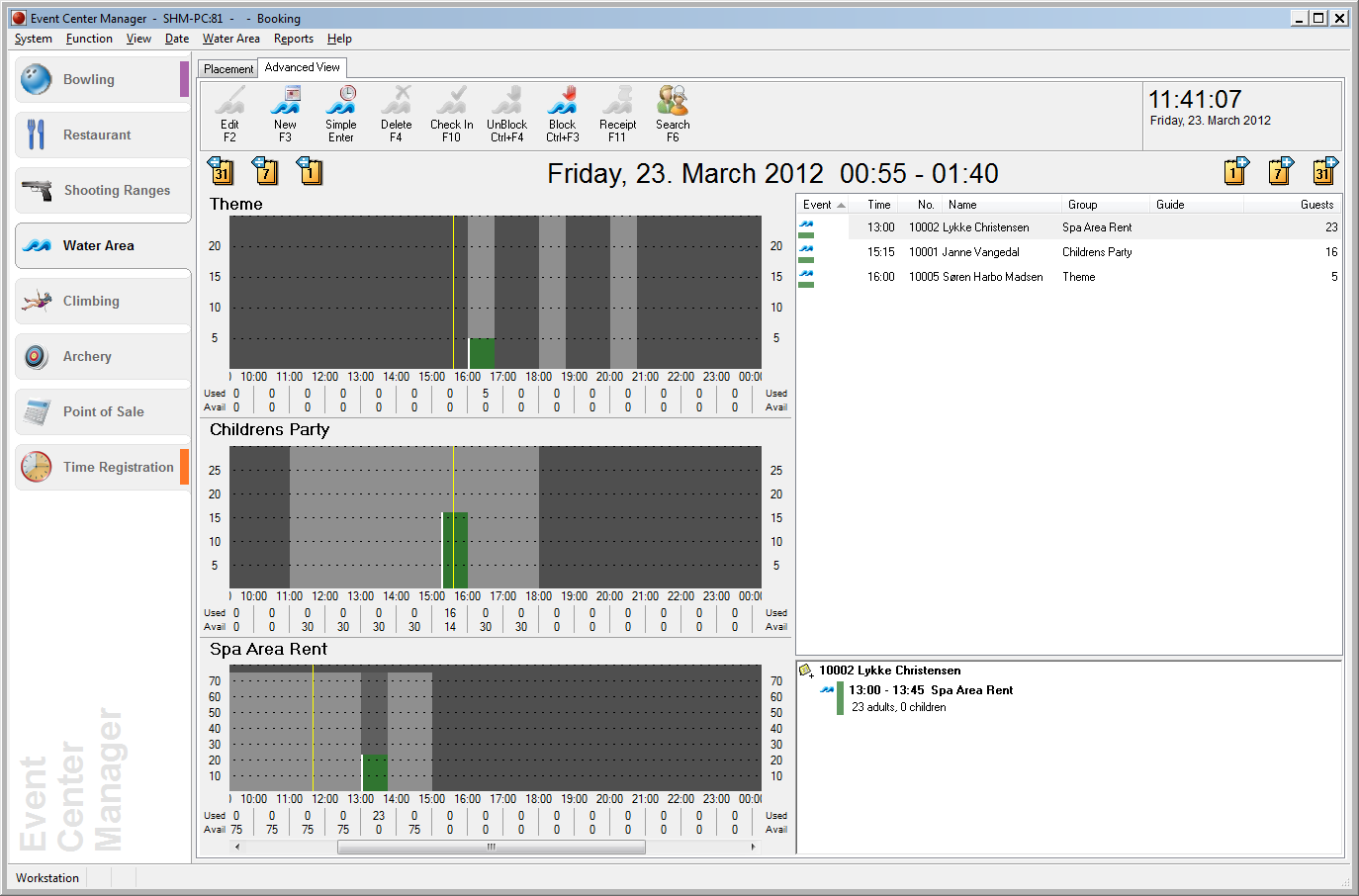
Task: Go back one month with calendar icon 31
Action: pos(221,171)
